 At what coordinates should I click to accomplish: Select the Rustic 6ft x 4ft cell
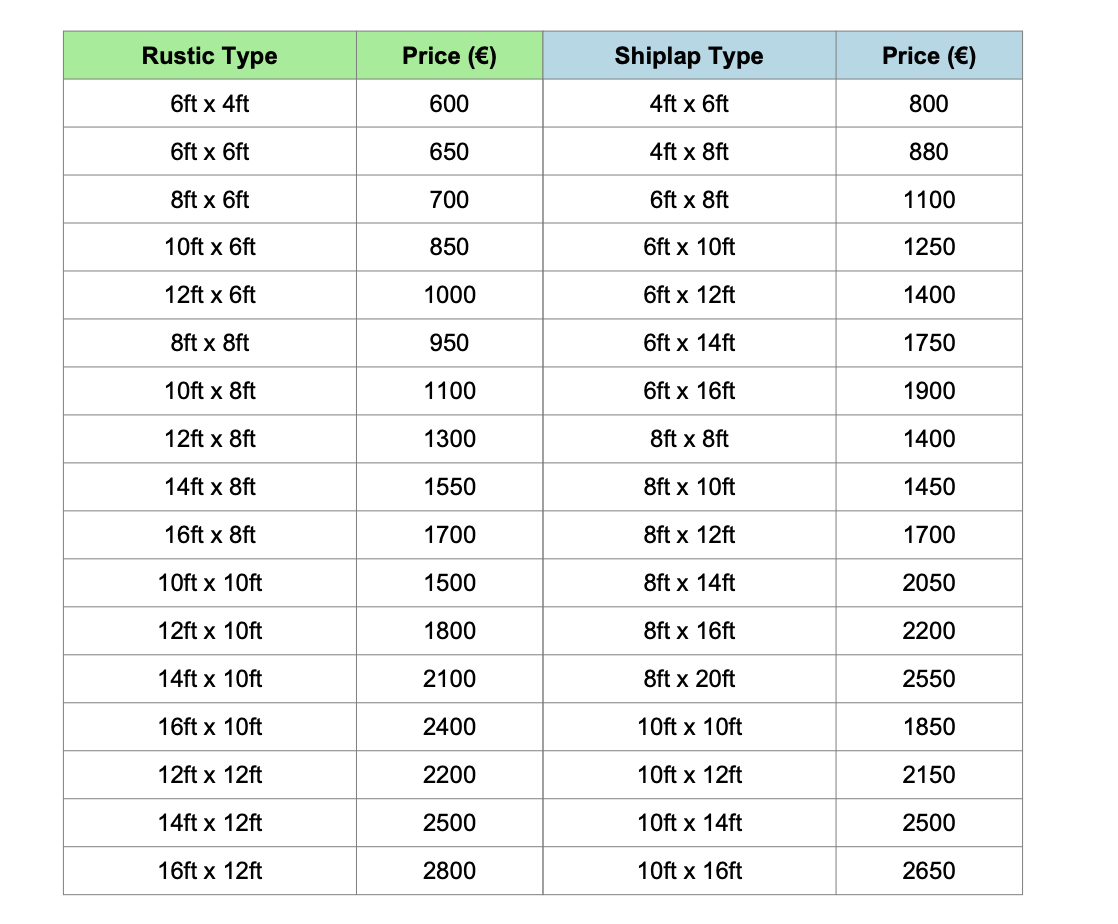tap(209, 104)
